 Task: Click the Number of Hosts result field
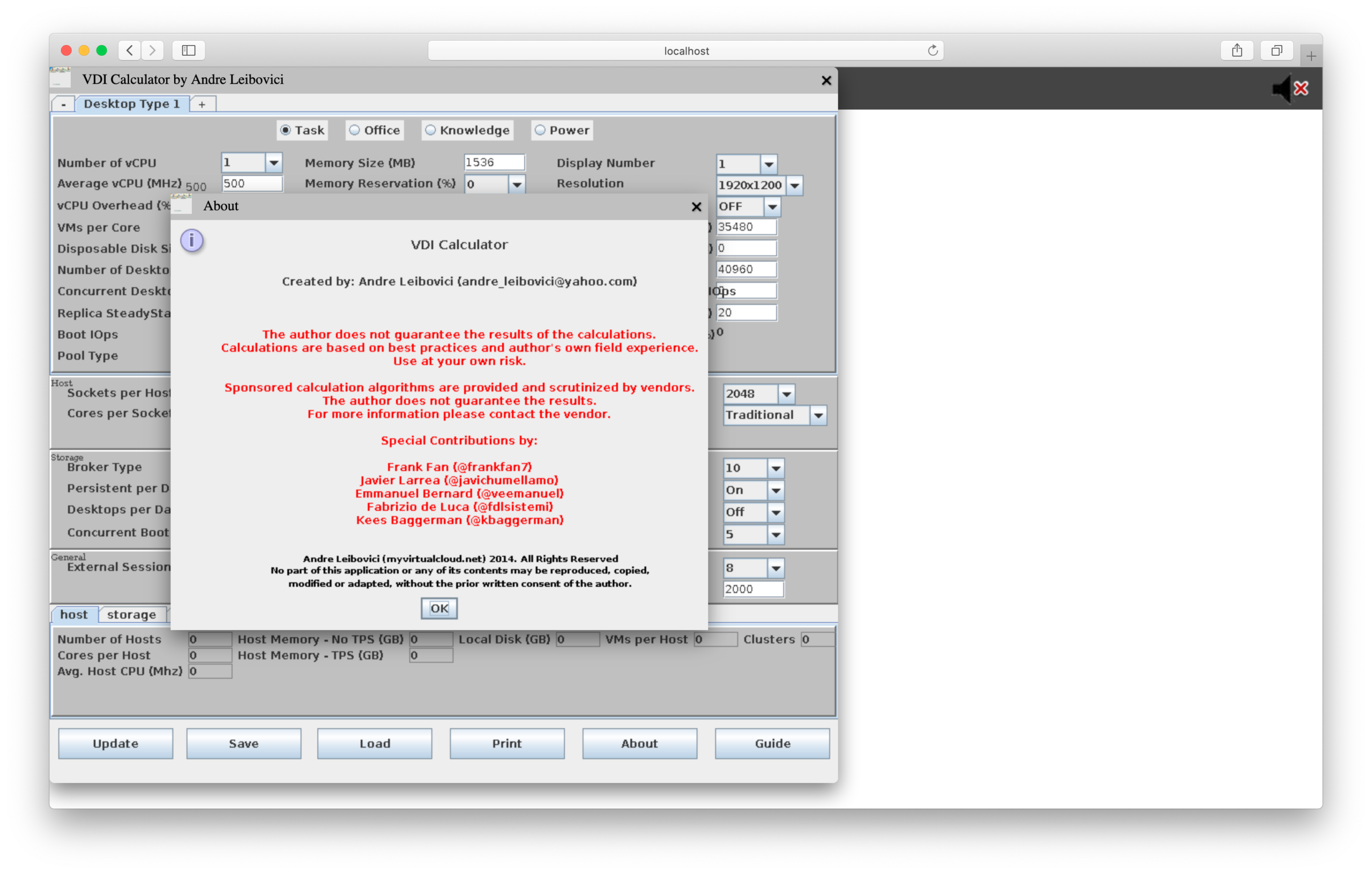(x=210, y=639)
